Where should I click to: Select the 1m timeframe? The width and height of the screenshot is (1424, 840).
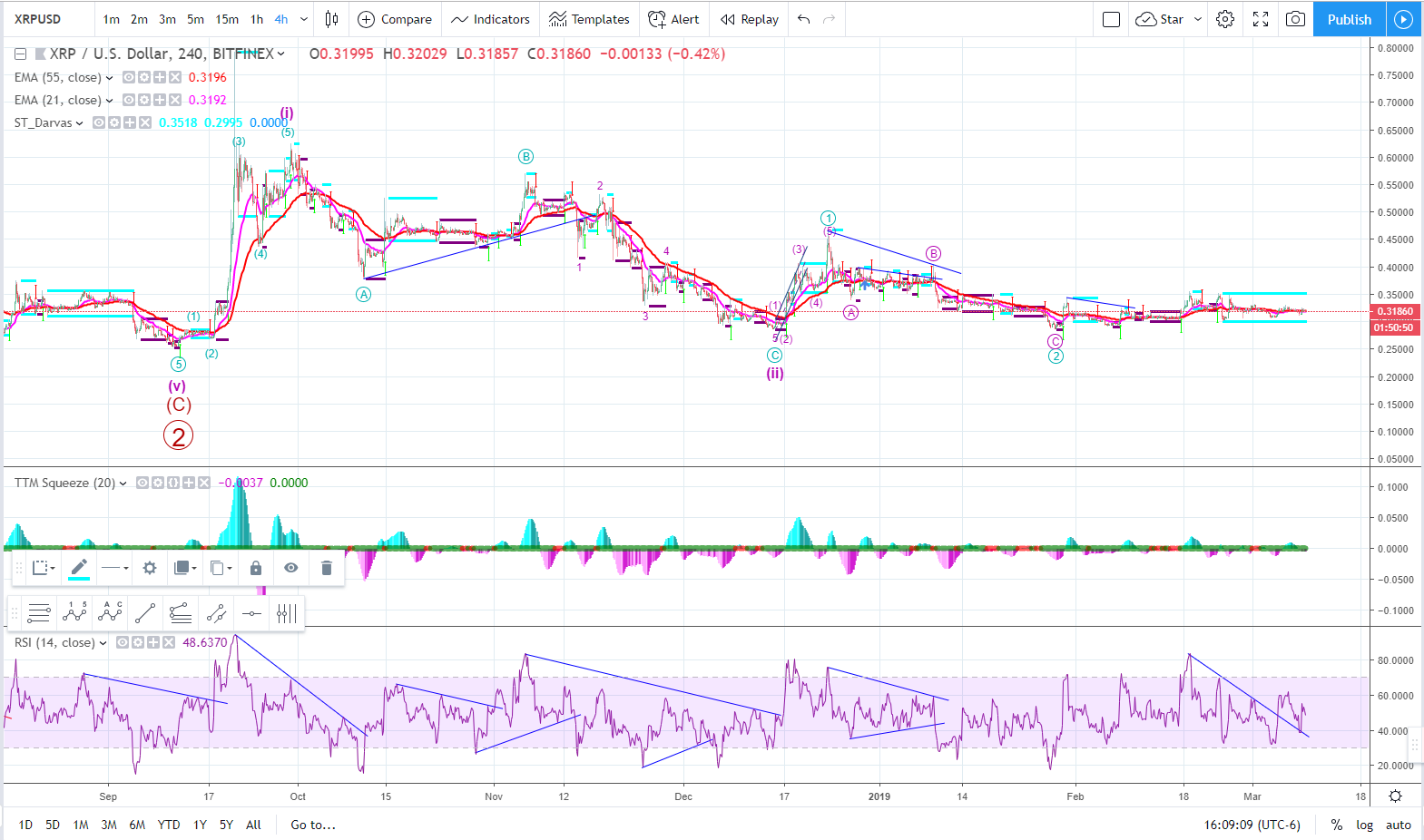pyautogui.click(x=111, y=19)
